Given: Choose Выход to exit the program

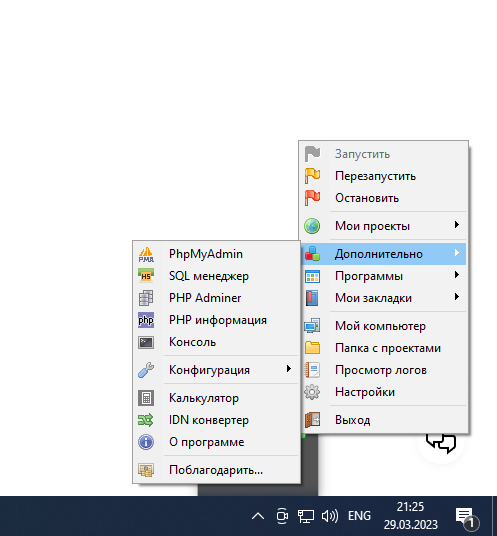Looking at the screenshot, I should (x=384, y=420).
